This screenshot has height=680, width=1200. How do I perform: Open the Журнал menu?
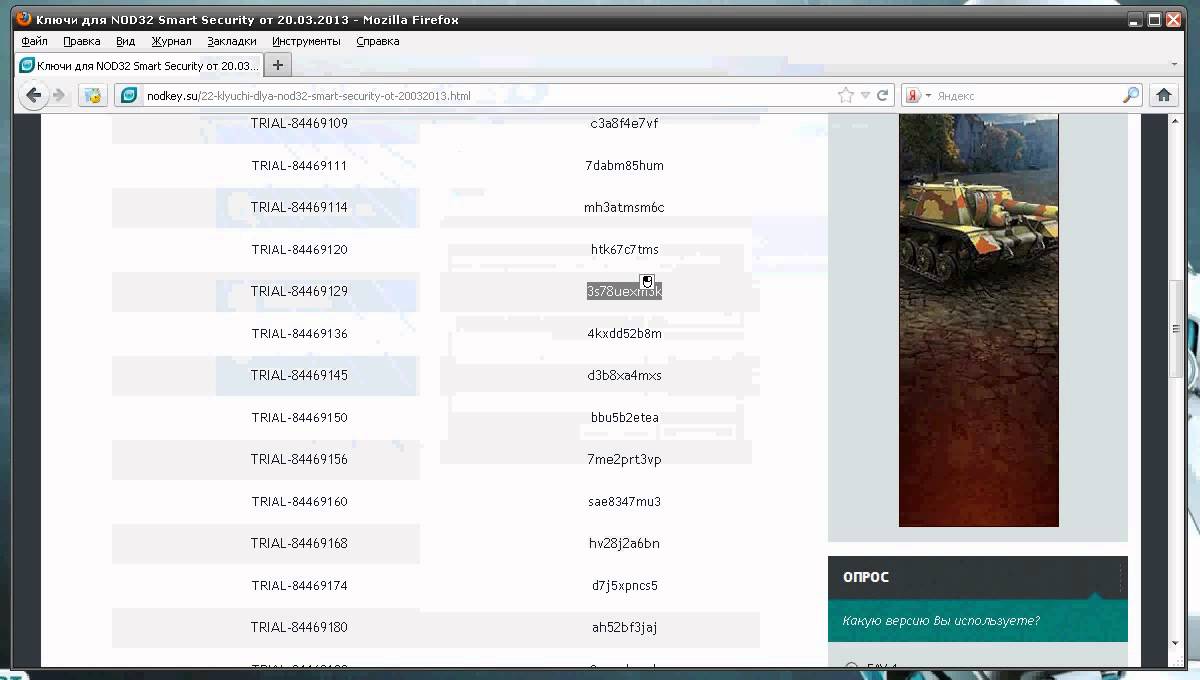171,41
